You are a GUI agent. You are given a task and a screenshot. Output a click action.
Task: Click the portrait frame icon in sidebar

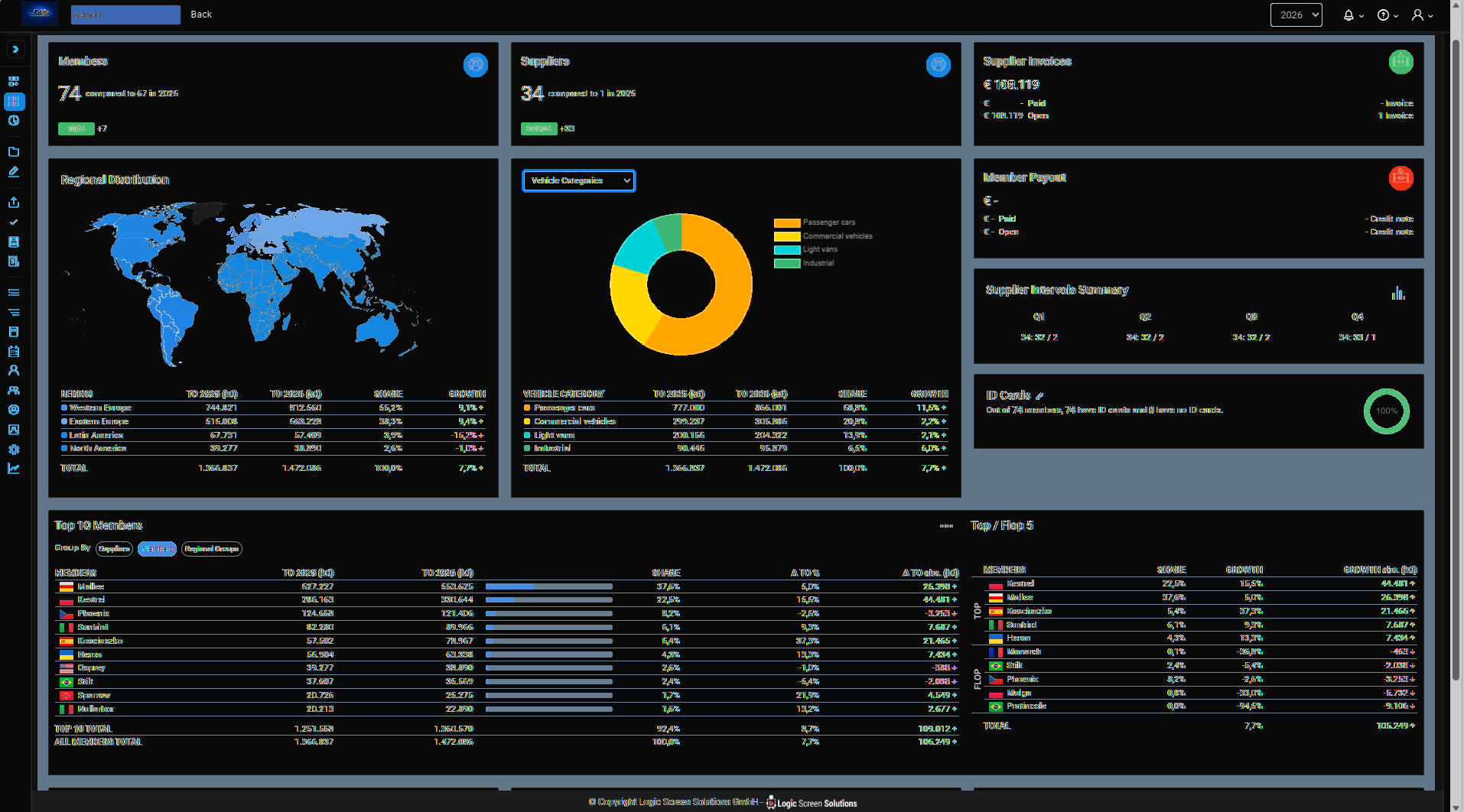click(x=14, y=430)
